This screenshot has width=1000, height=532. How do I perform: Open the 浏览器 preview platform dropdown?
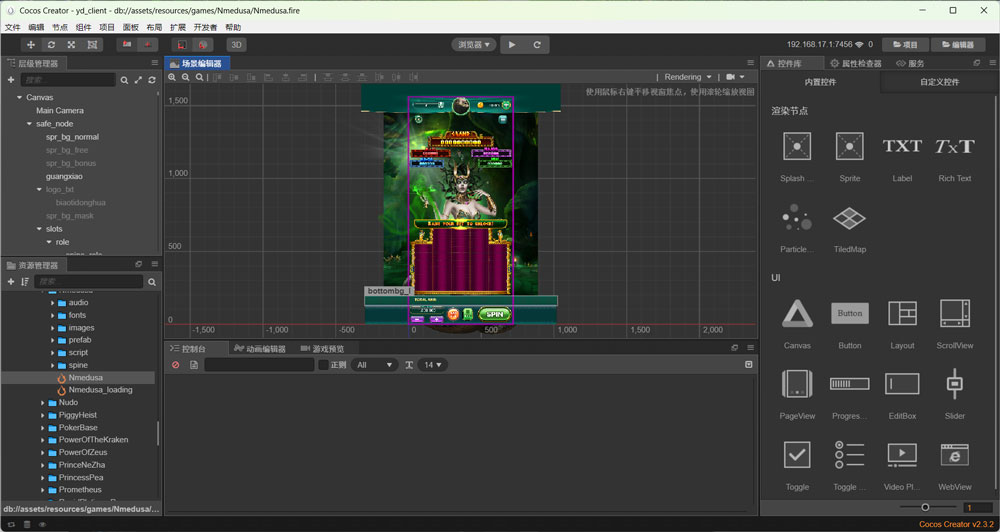coord(474,45)
